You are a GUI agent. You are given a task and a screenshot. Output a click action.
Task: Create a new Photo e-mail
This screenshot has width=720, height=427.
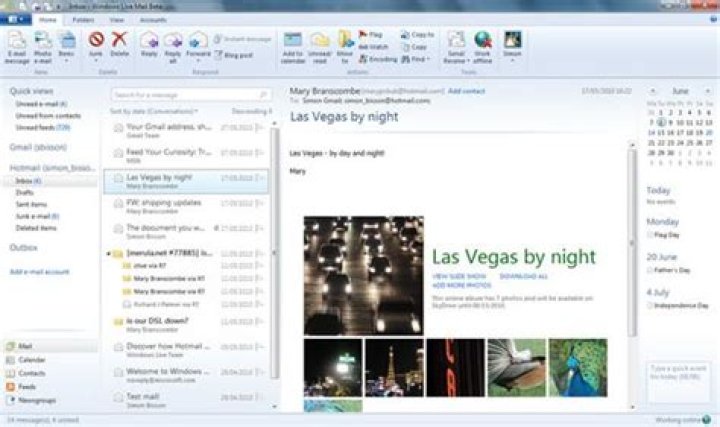(x=43, y=47)
